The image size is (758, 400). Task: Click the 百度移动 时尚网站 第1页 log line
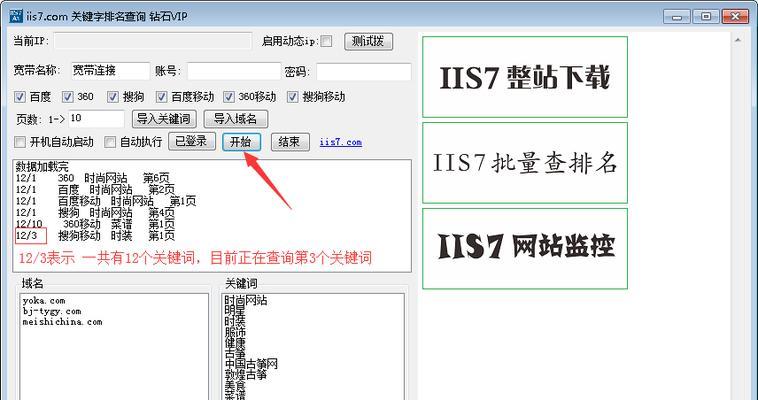106,202
